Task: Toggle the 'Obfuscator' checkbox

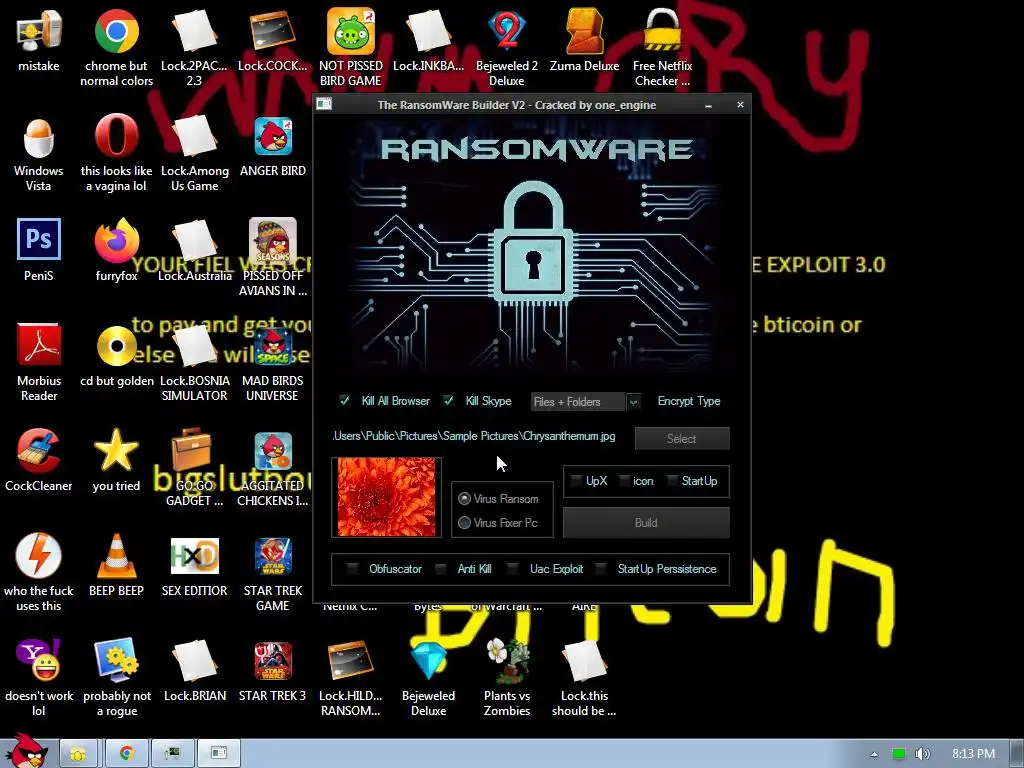Action: point(352,569)
